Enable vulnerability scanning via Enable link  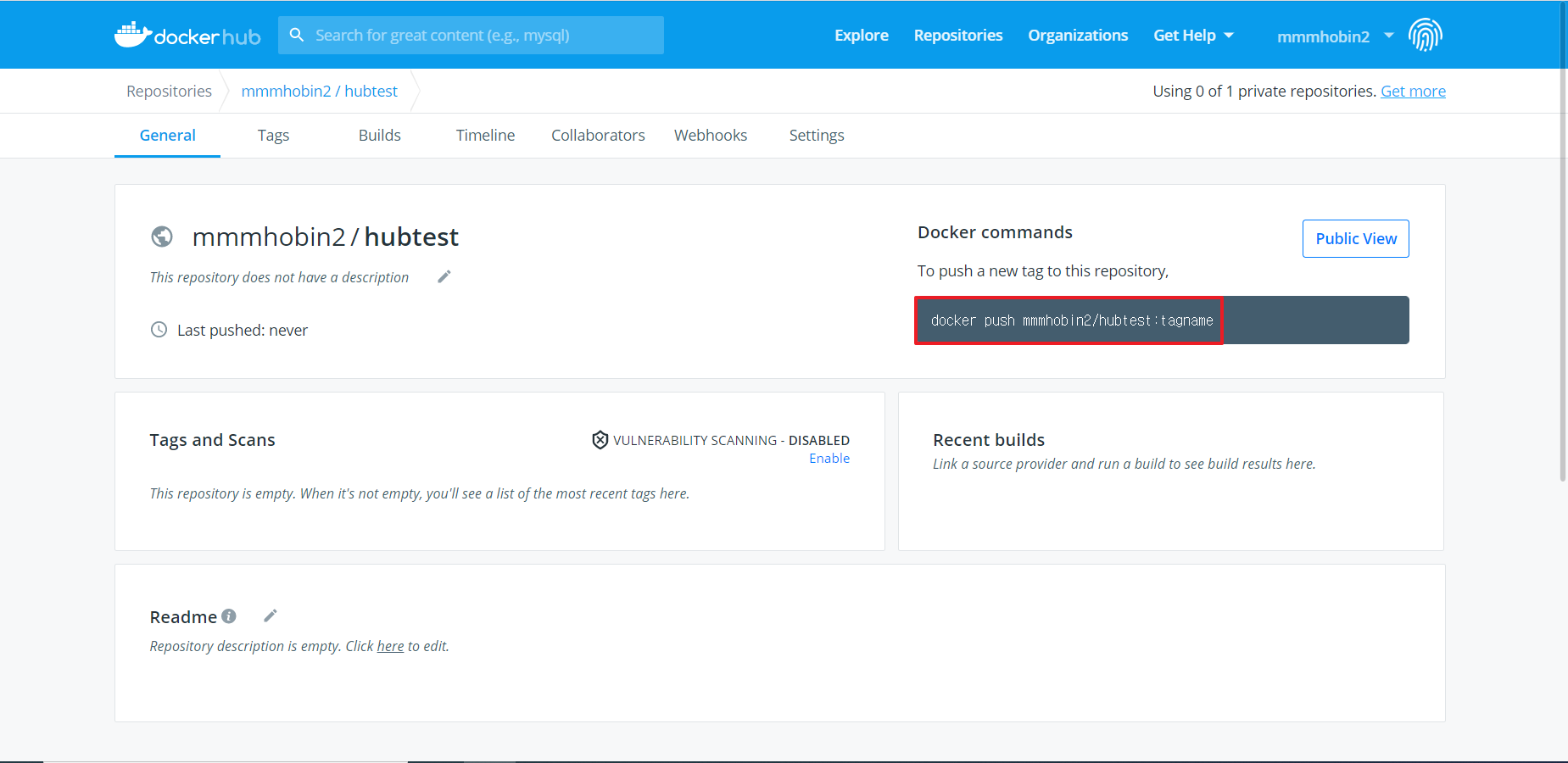pos(829,459)
